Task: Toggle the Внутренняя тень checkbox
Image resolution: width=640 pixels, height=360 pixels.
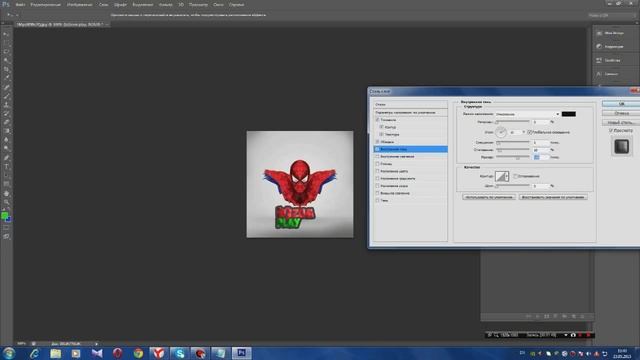Action: (x=378, y=149)
